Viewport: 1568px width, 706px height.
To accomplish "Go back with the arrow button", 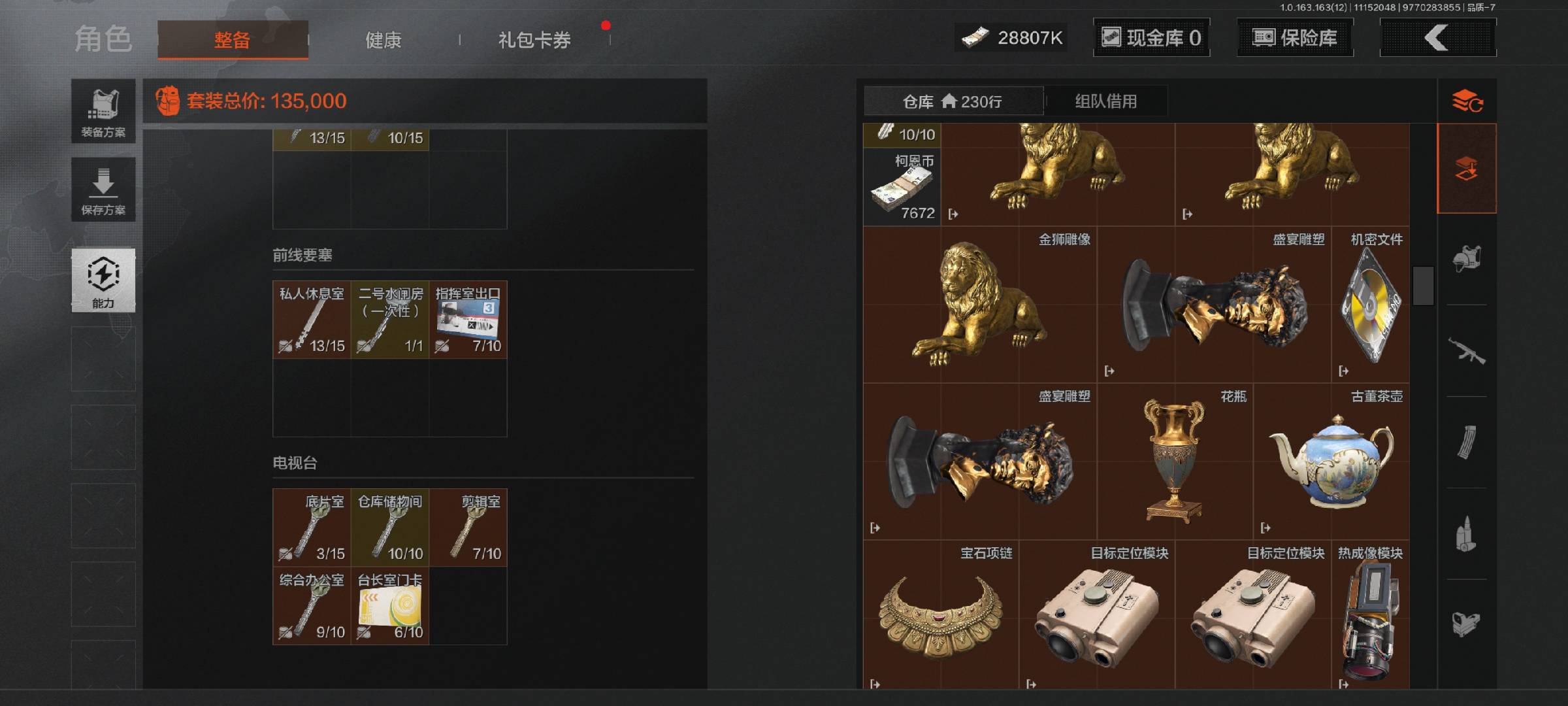I will pyautogui.click(x=1437, y=38).
